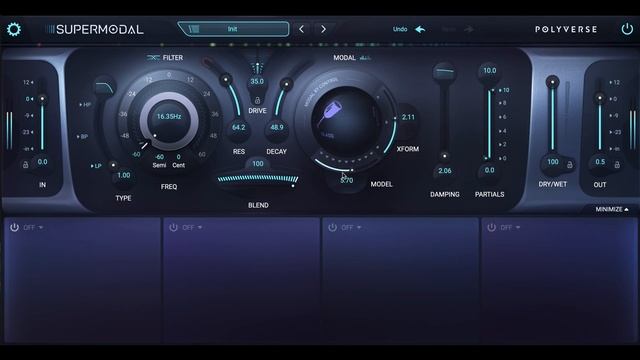Viewport: 640px width, 360px height.
Task: Click the glass model sphere
Action: [347, 121]
